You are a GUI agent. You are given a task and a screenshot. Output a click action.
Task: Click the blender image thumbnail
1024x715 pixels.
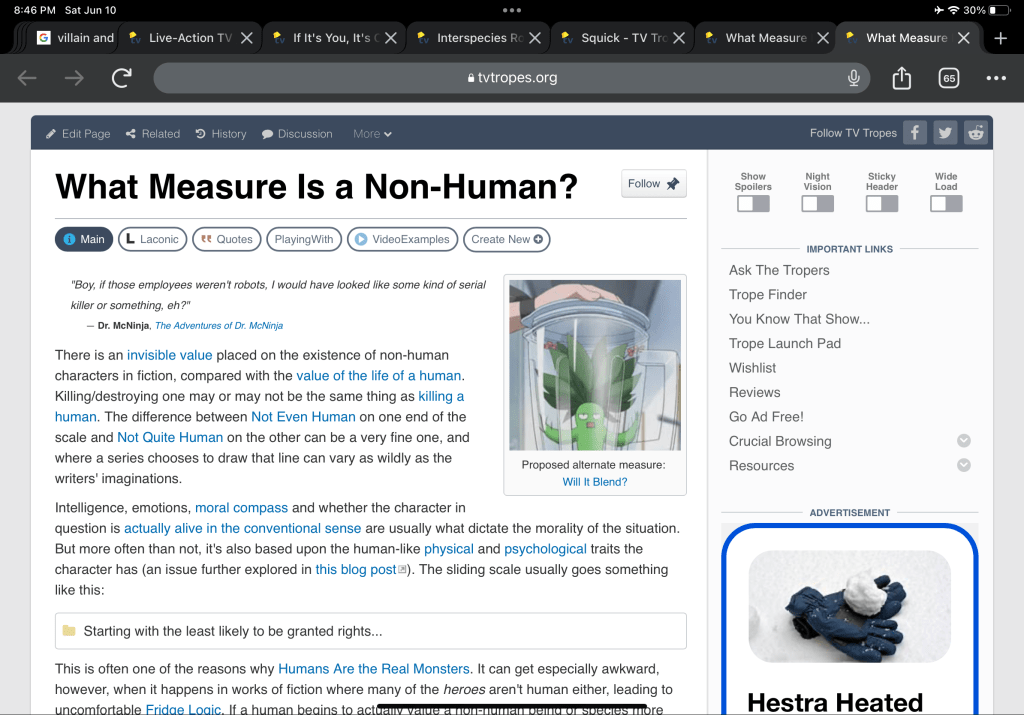click(595, 365)
